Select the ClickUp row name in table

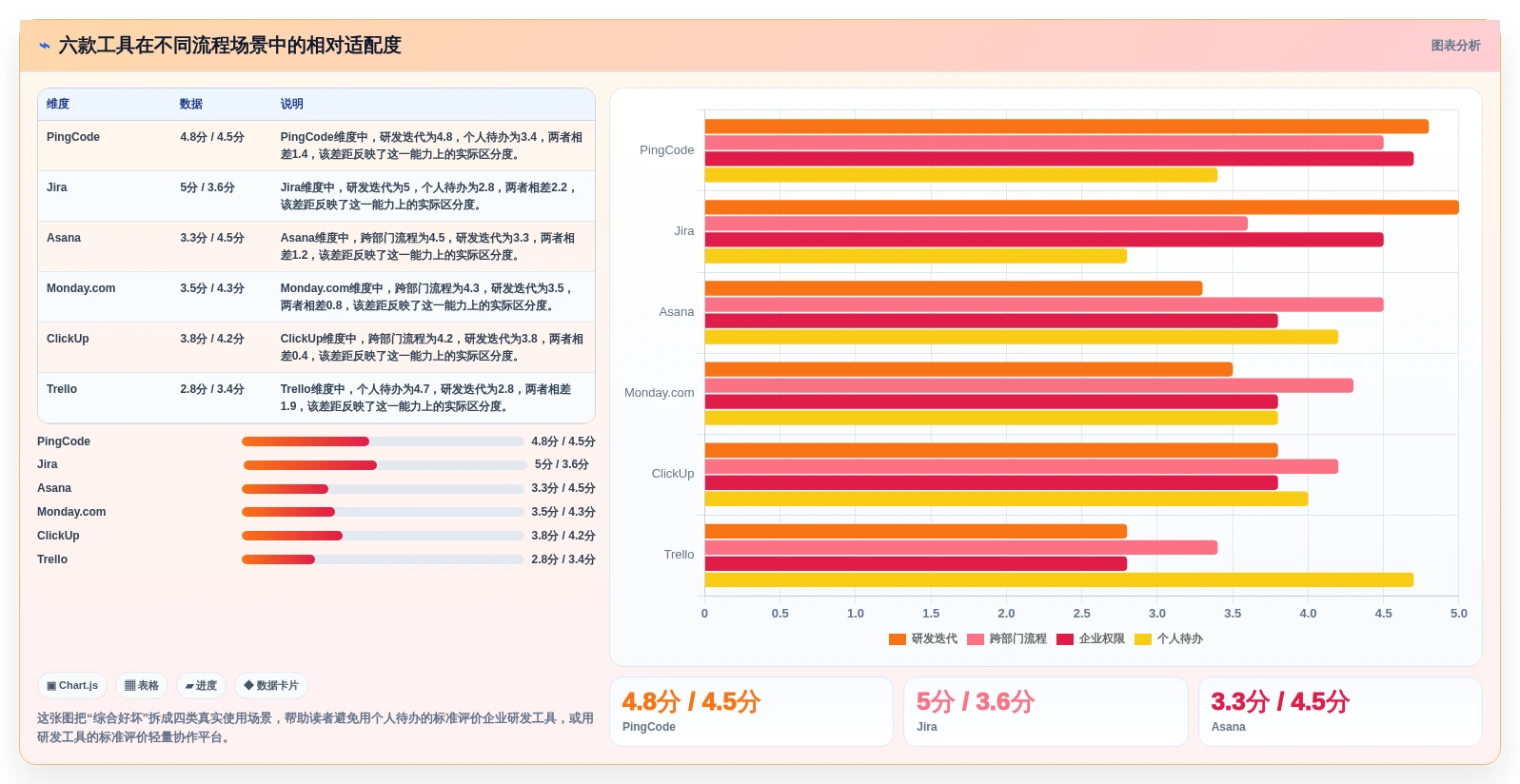68,339
